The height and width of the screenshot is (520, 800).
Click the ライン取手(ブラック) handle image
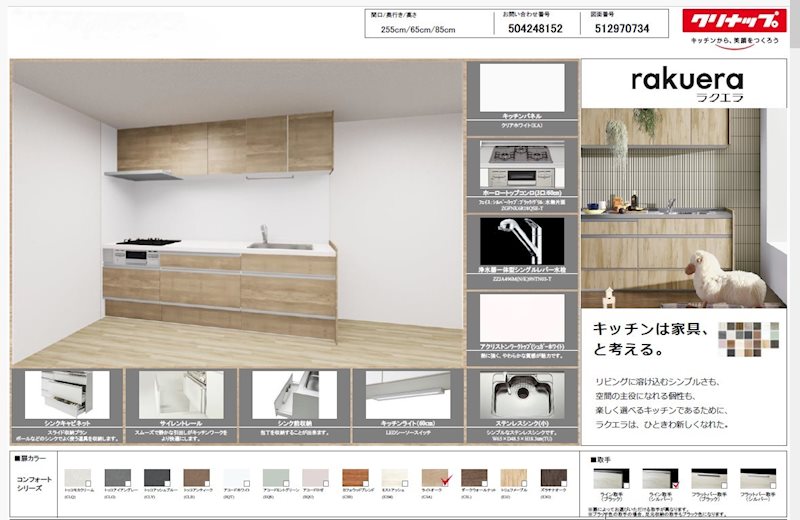coord(611,479)
